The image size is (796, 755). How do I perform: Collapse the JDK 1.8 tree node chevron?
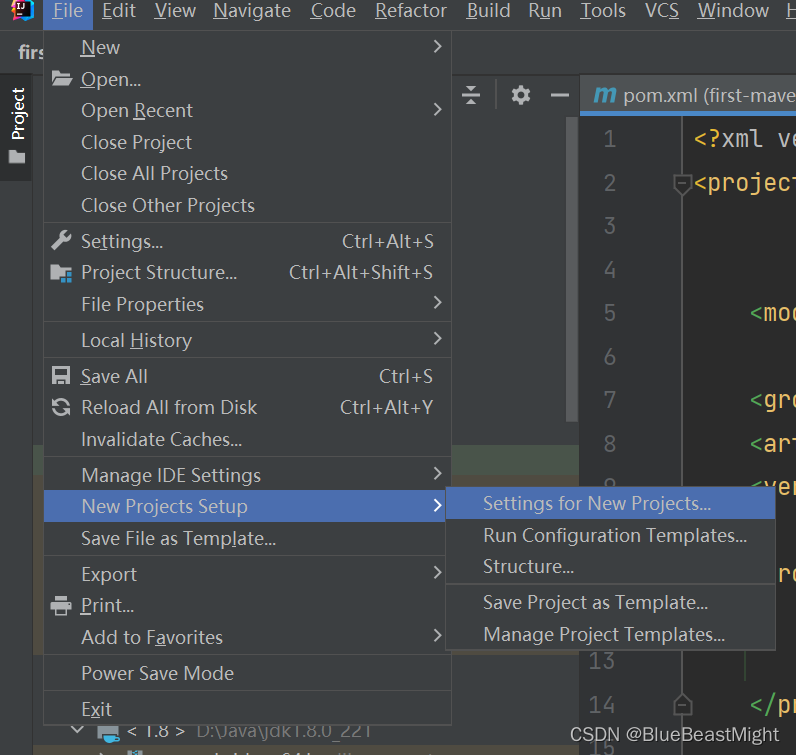tap(77, 730)
